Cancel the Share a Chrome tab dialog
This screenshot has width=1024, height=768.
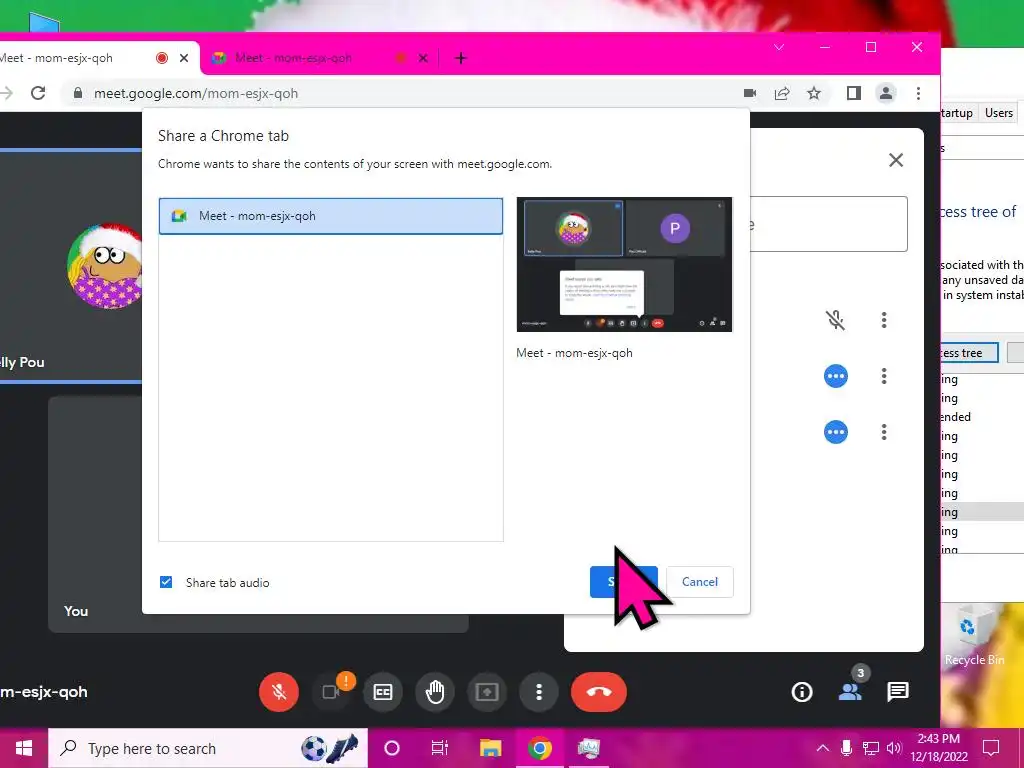699,582
